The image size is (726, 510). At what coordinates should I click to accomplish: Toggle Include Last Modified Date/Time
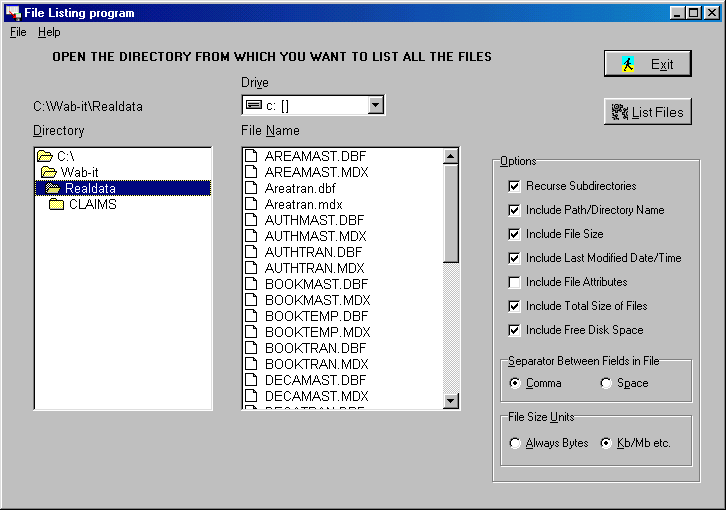(x=514, y=258)
